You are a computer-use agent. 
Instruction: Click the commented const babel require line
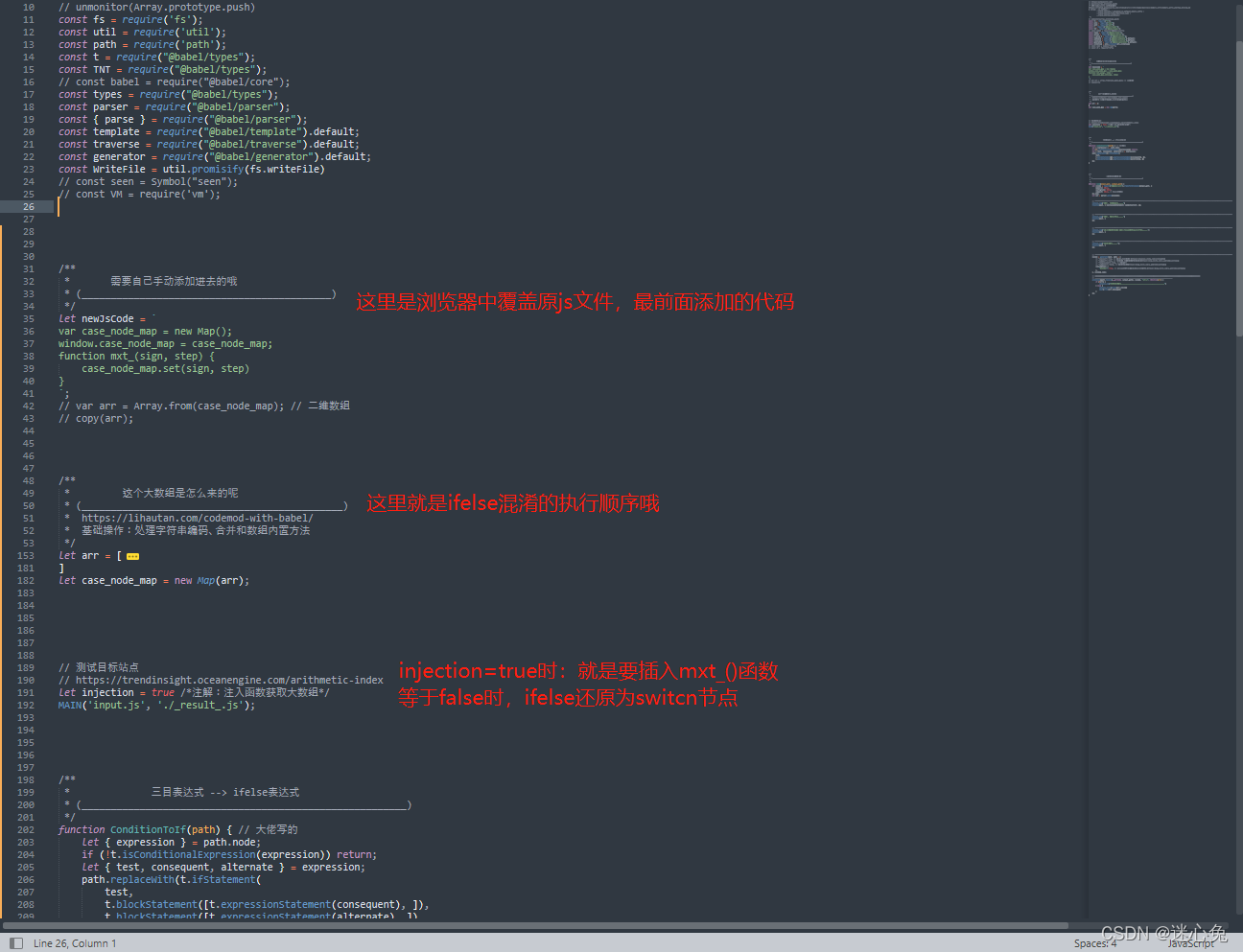(x=174, y=81)
